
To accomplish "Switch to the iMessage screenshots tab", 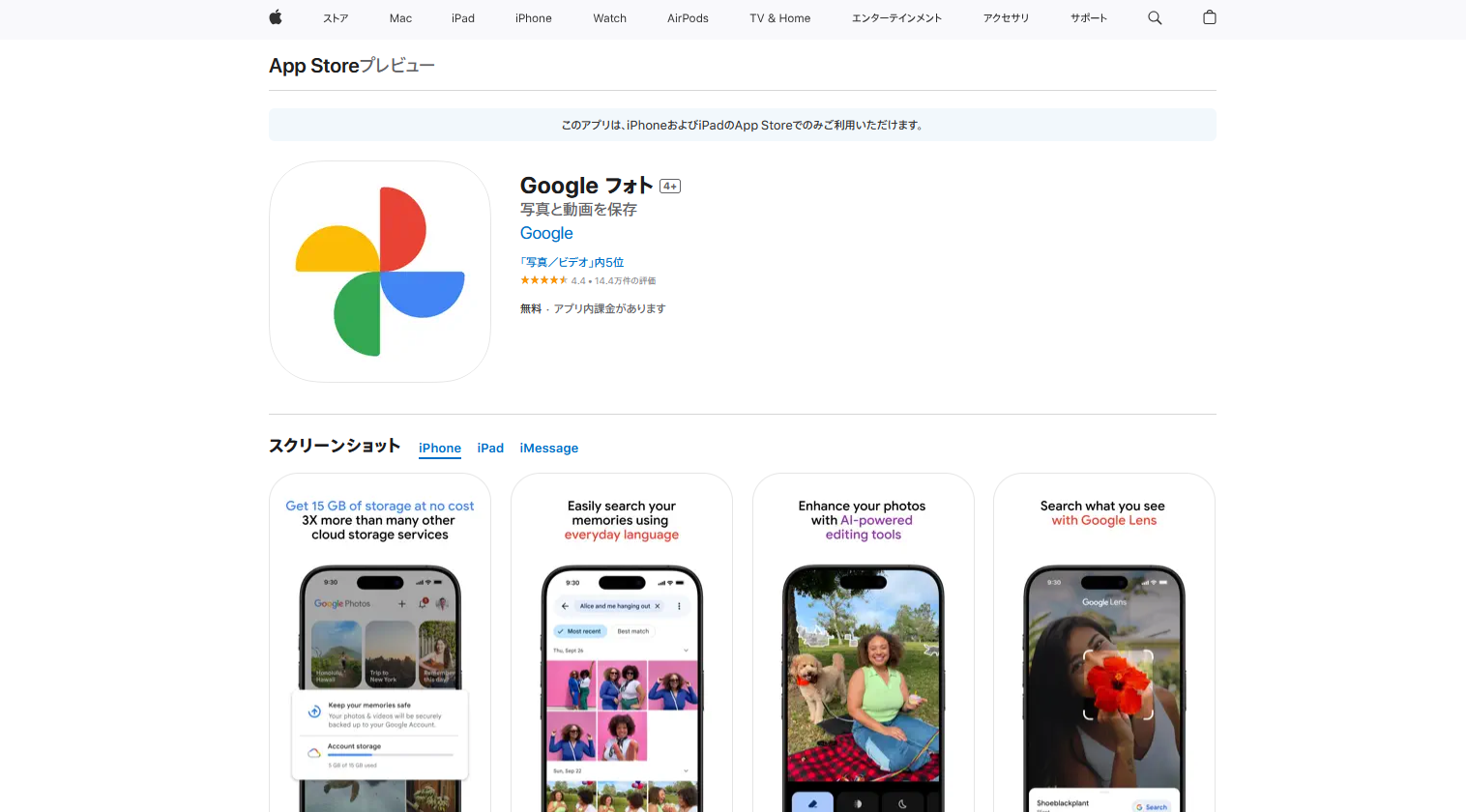I will pyautogui.click(x=548, y=448).
